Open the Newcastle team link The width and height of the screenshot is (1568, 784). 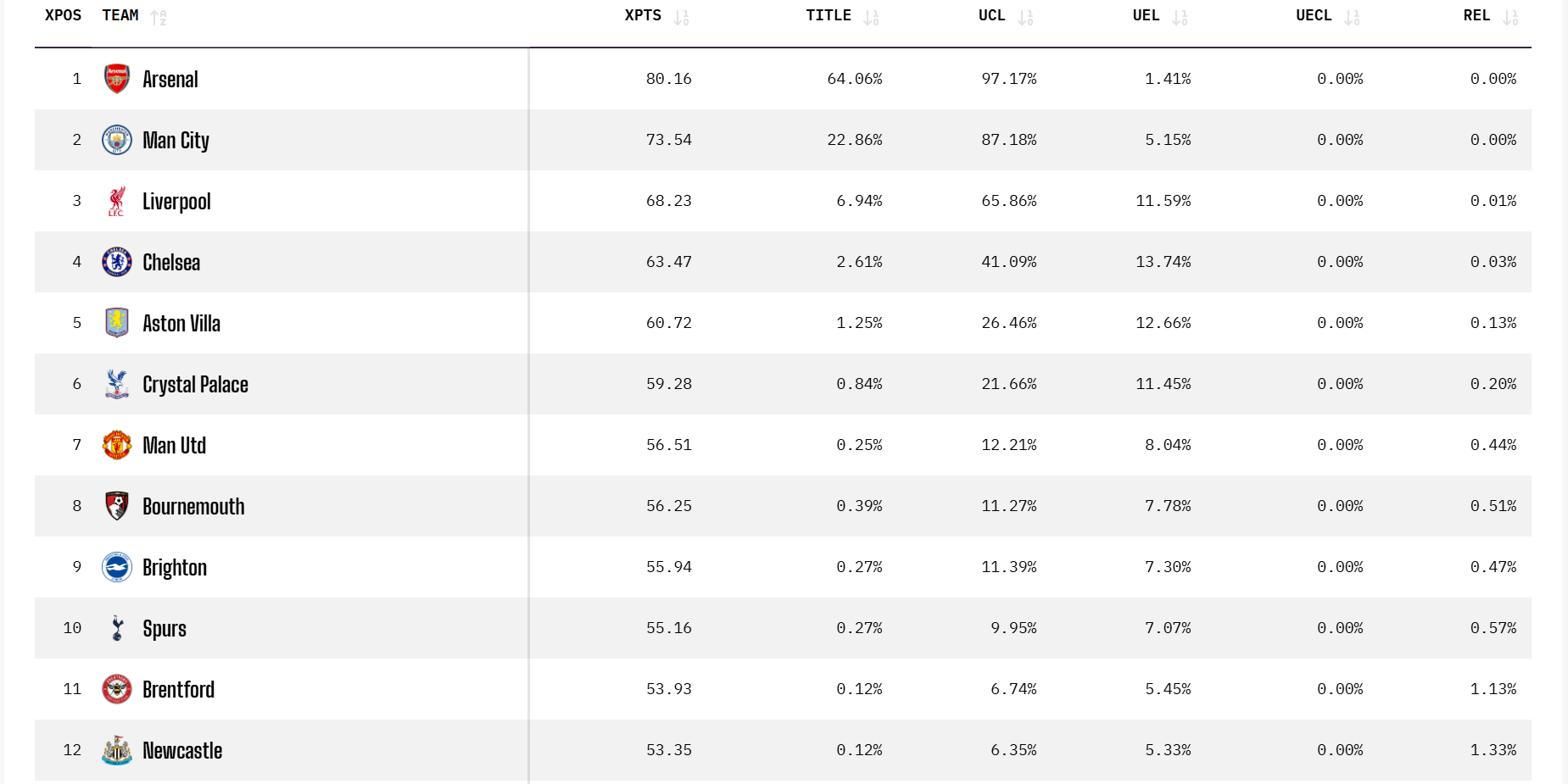click(182, 750)
